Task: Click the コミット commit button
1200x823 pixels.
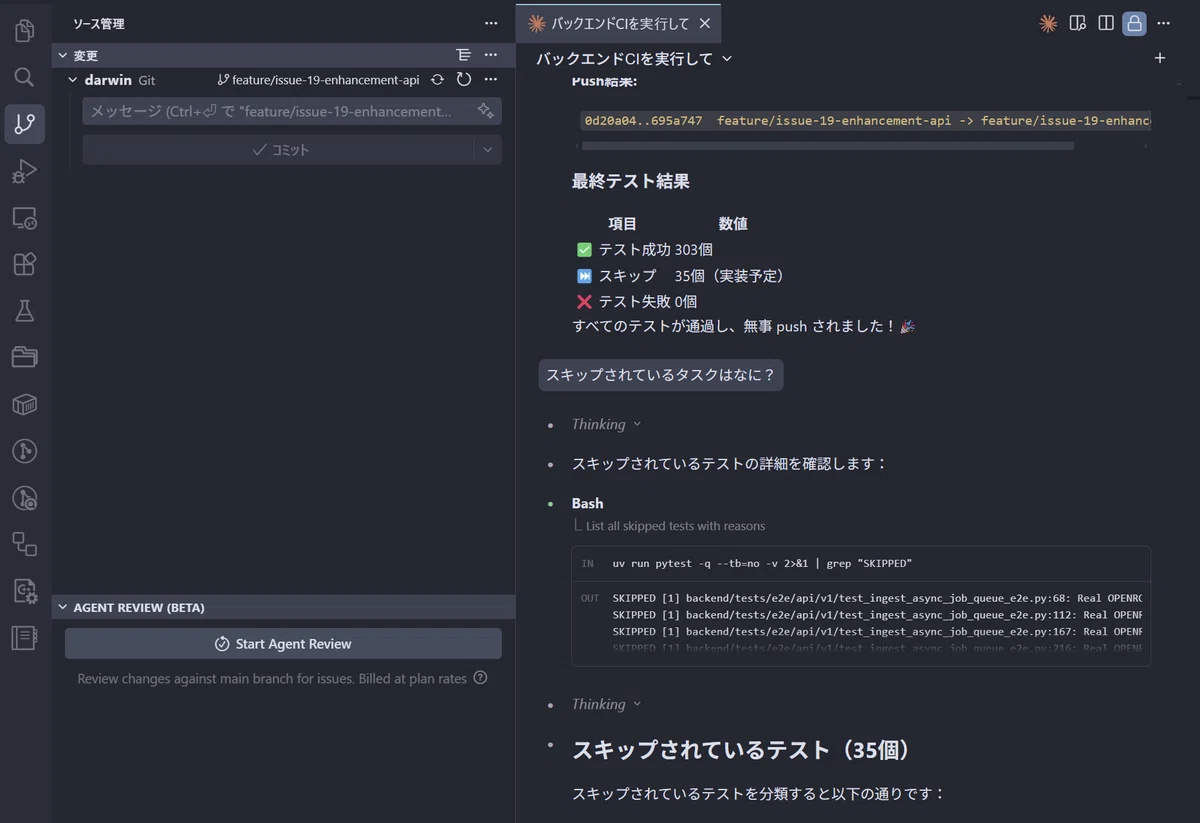Action: click(x=279, y=149)
